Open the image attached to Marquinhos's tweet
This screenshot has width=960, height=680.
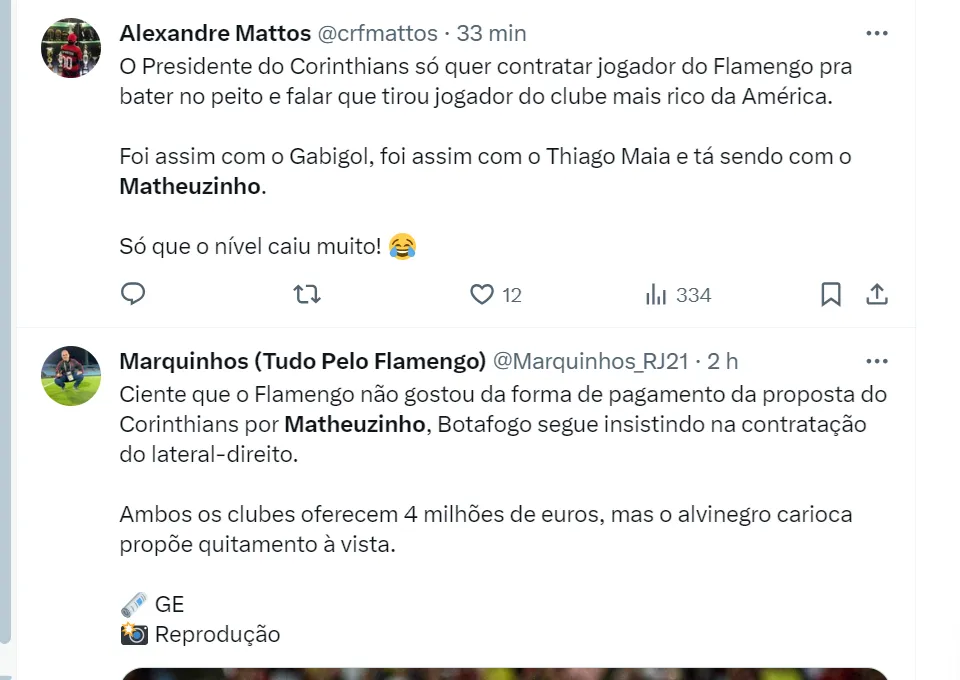point(505,673)
